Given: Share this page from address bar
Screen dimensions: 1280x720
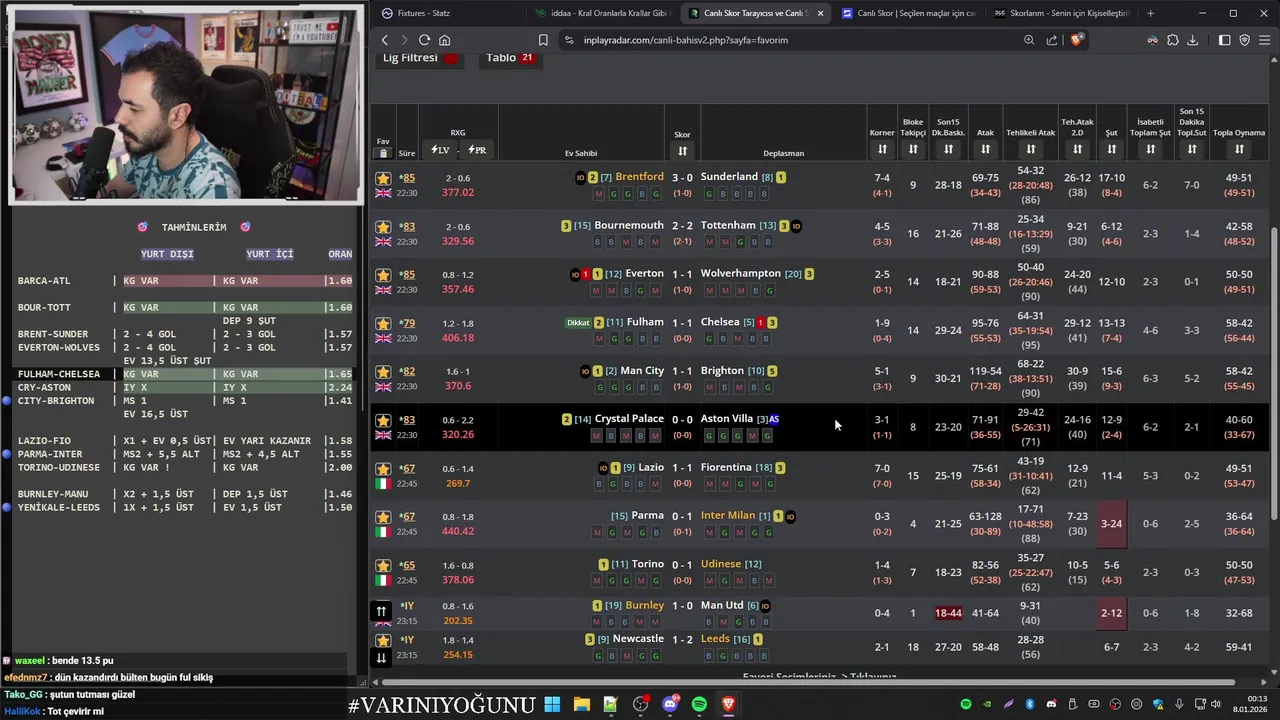Looking at the screenshot, I should (x=1052, y=40).
